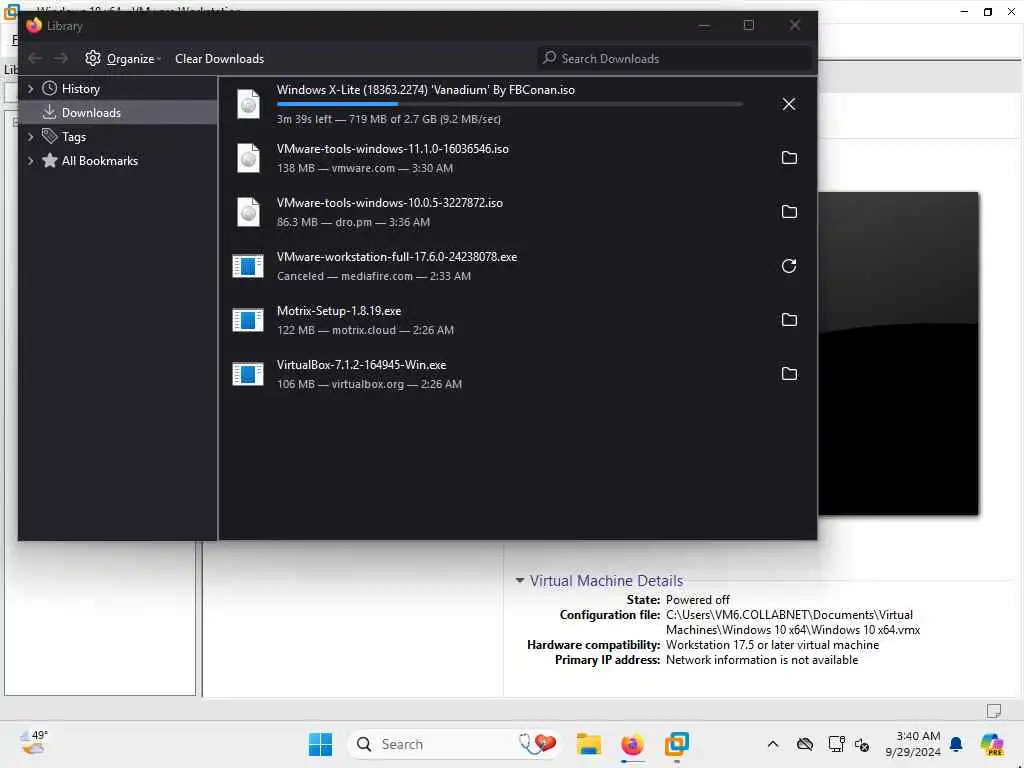Select All Bookmarks in the sidebar
This screenshot has width=1024, height=768.
click(99, 161)
